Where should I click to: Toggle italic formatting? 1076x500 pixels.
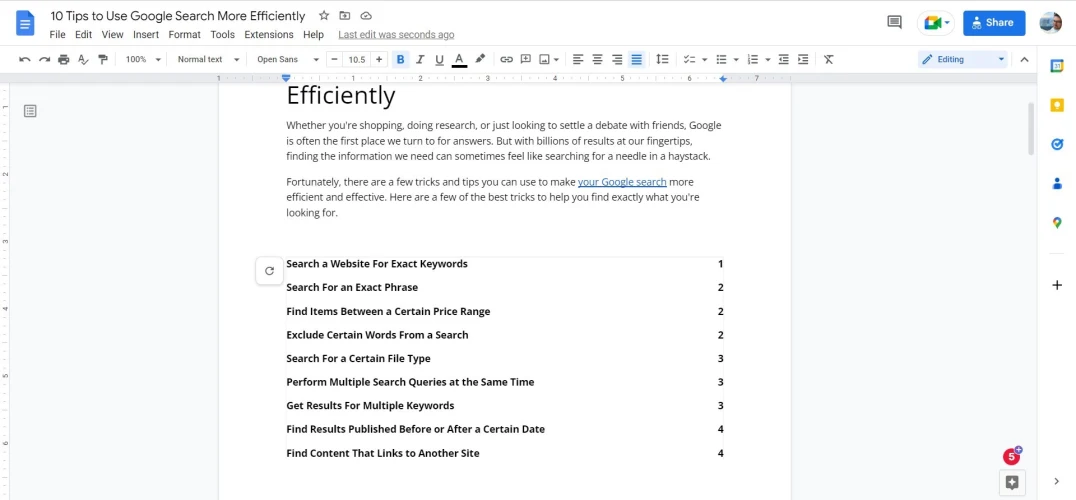pos(420,60)
